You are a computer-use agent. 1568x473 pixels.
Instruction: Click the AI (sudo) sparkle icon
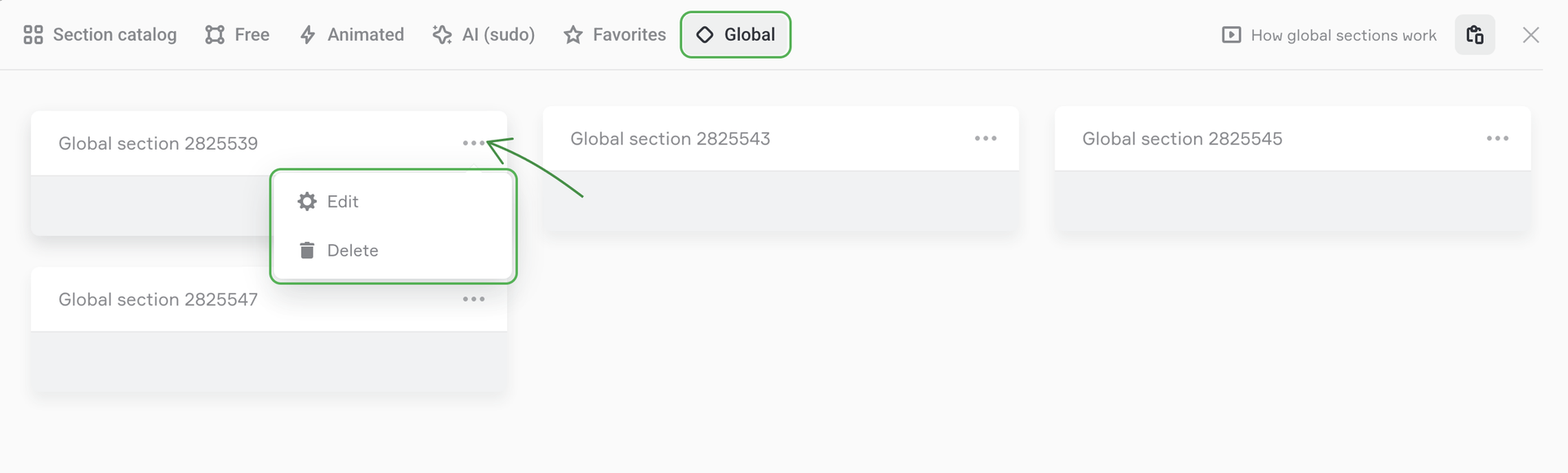point(442,35)
